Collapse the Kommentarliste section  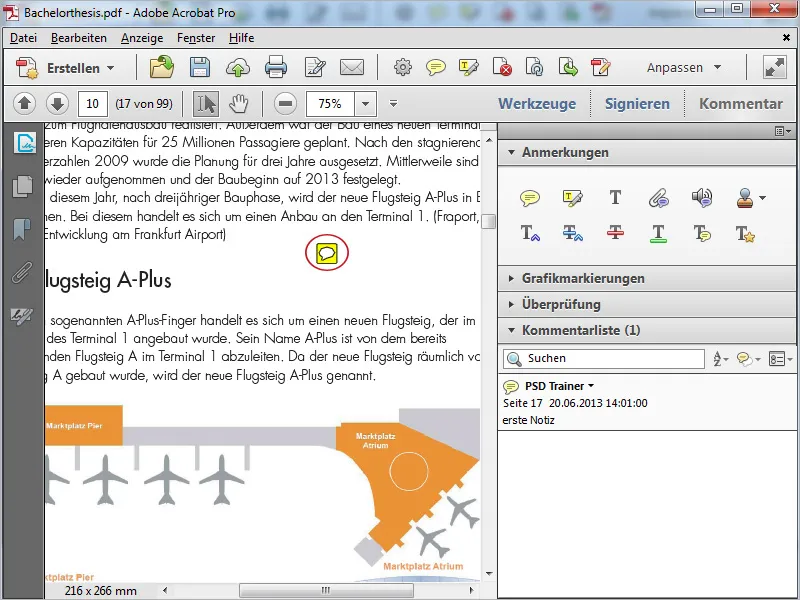pyautogui.click(x=512, y=330)
